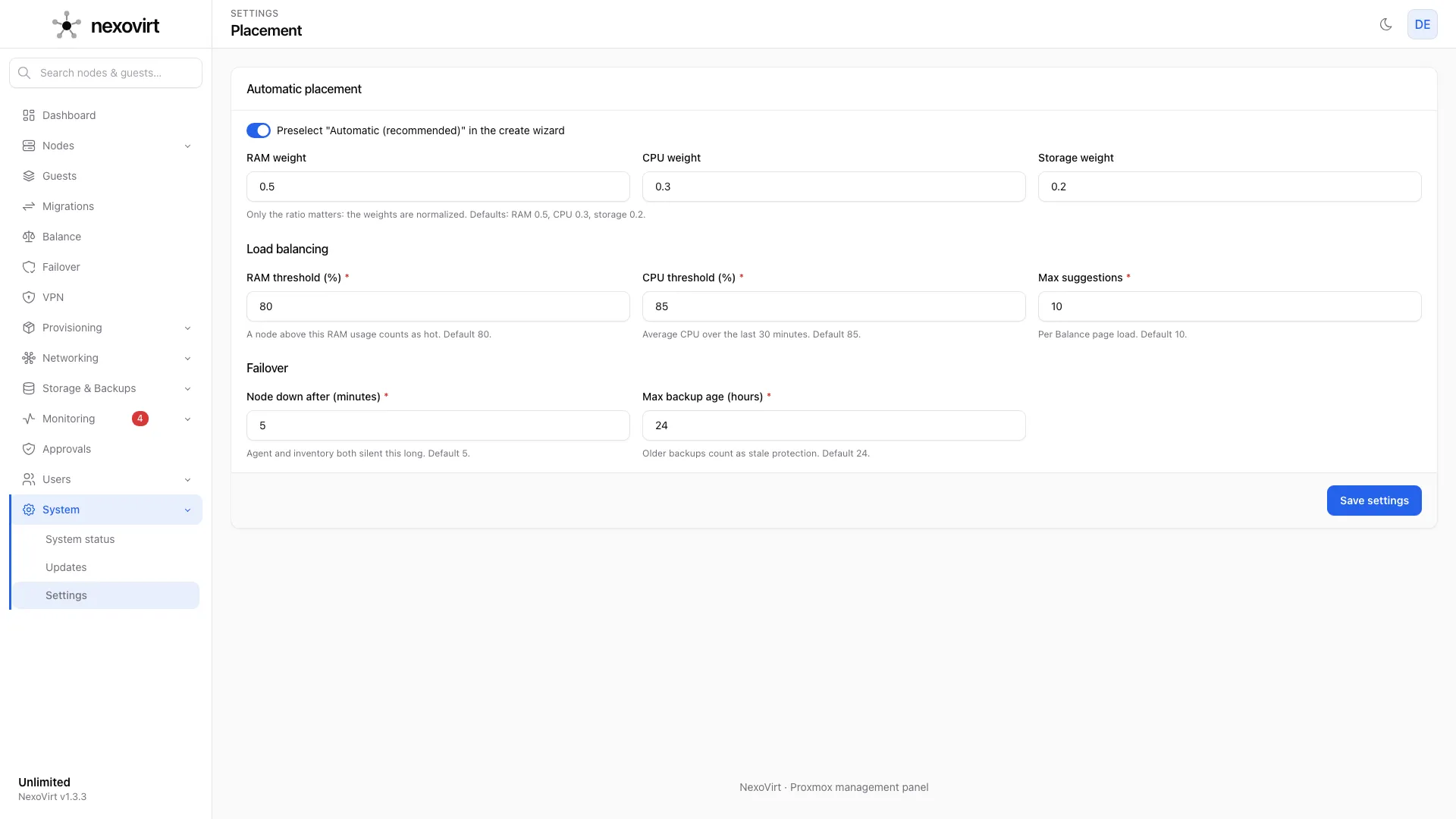Click the RAM weight input field
The image size is (1456, 819).
pos(438,187)
